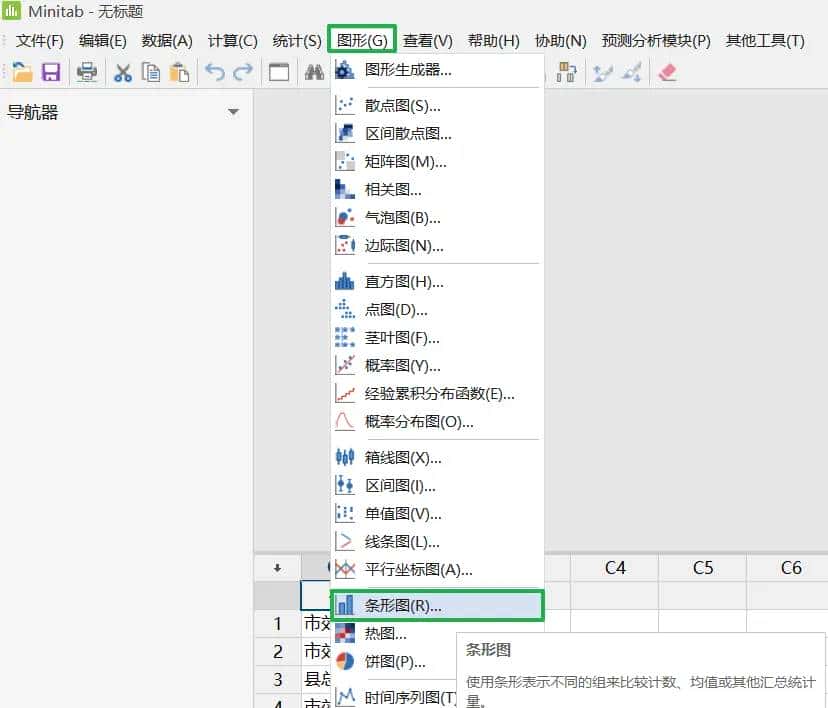Open Find using the binoculars icon

(x=312, y=71)
